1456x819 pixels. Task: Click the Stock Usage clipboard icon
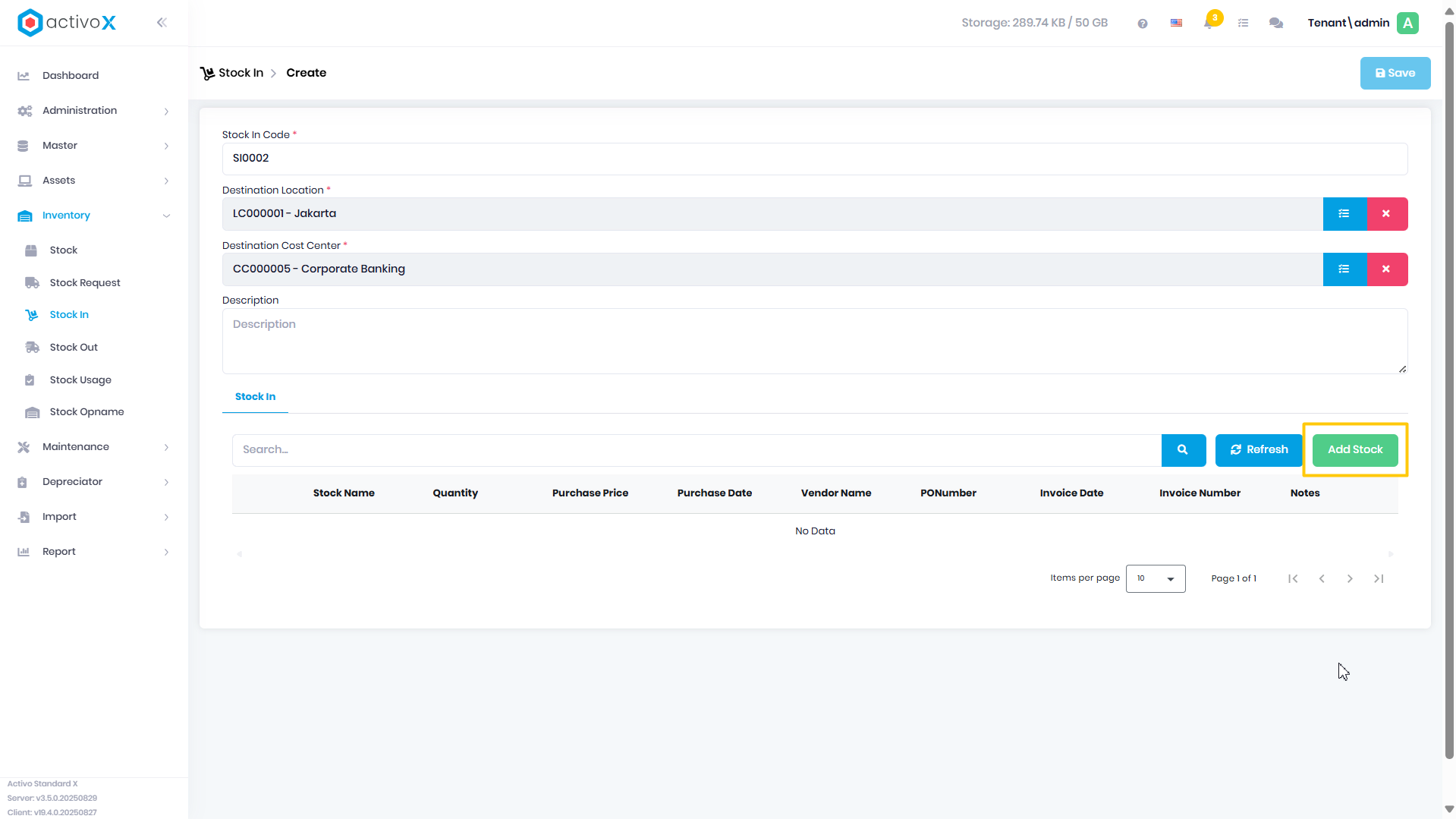tap(30, 380)
